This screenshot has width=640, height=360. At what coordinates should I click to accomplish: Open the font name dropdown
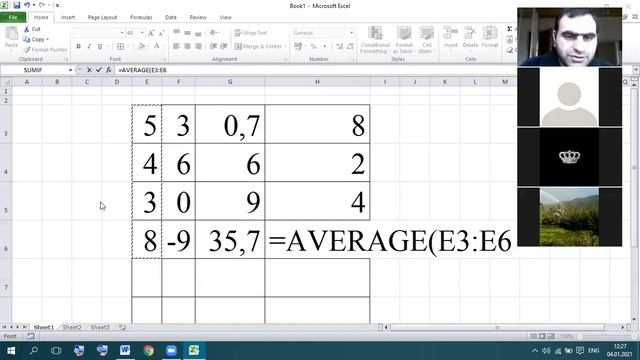(122, 33)
